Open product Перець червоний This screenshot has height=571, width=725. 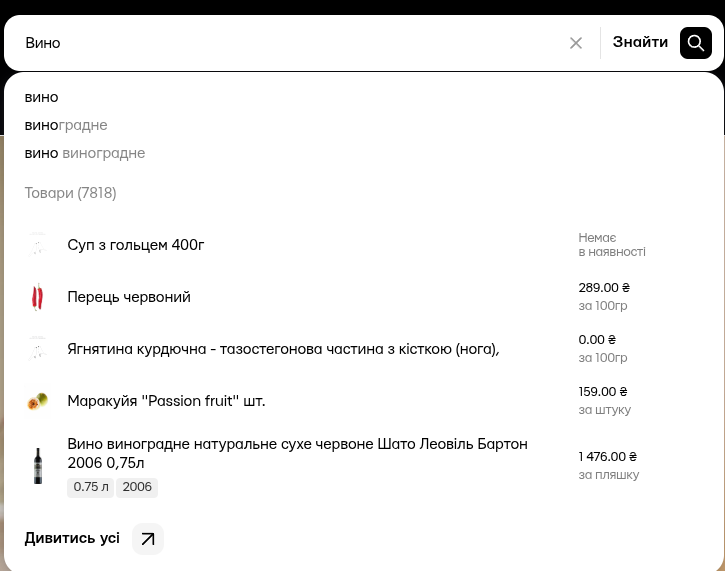pyautogui.click(x=129, y=297)
